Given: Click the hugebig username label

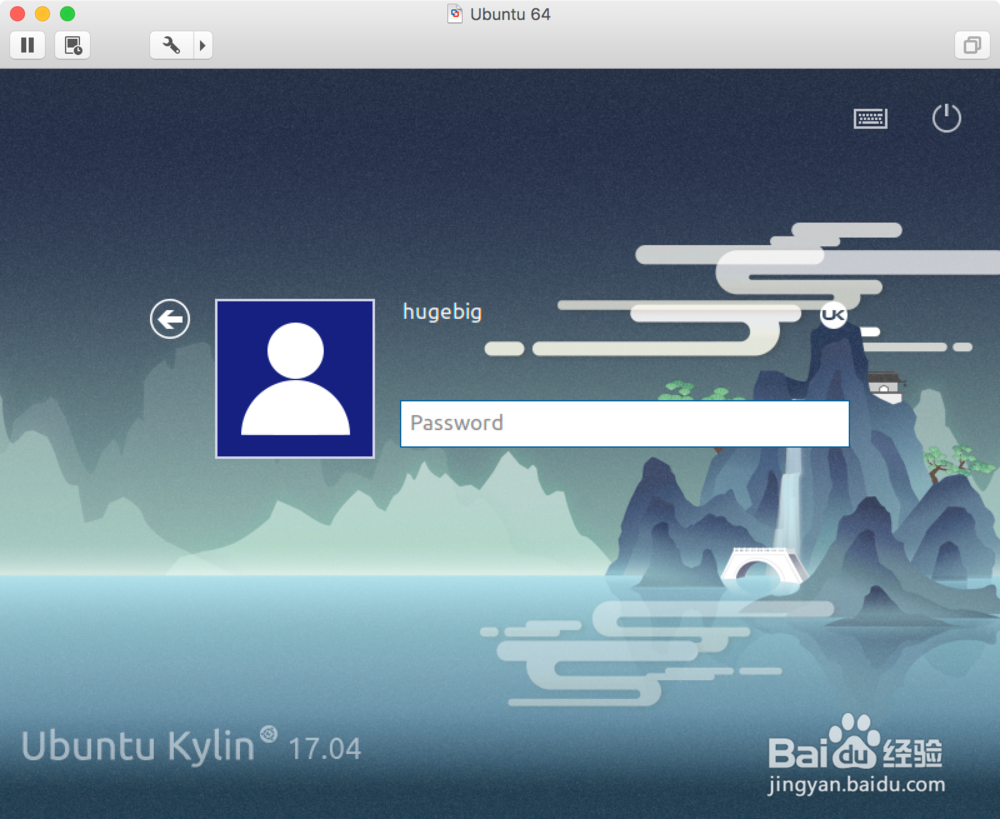Looking at the screenshot, I should point(442,312).
